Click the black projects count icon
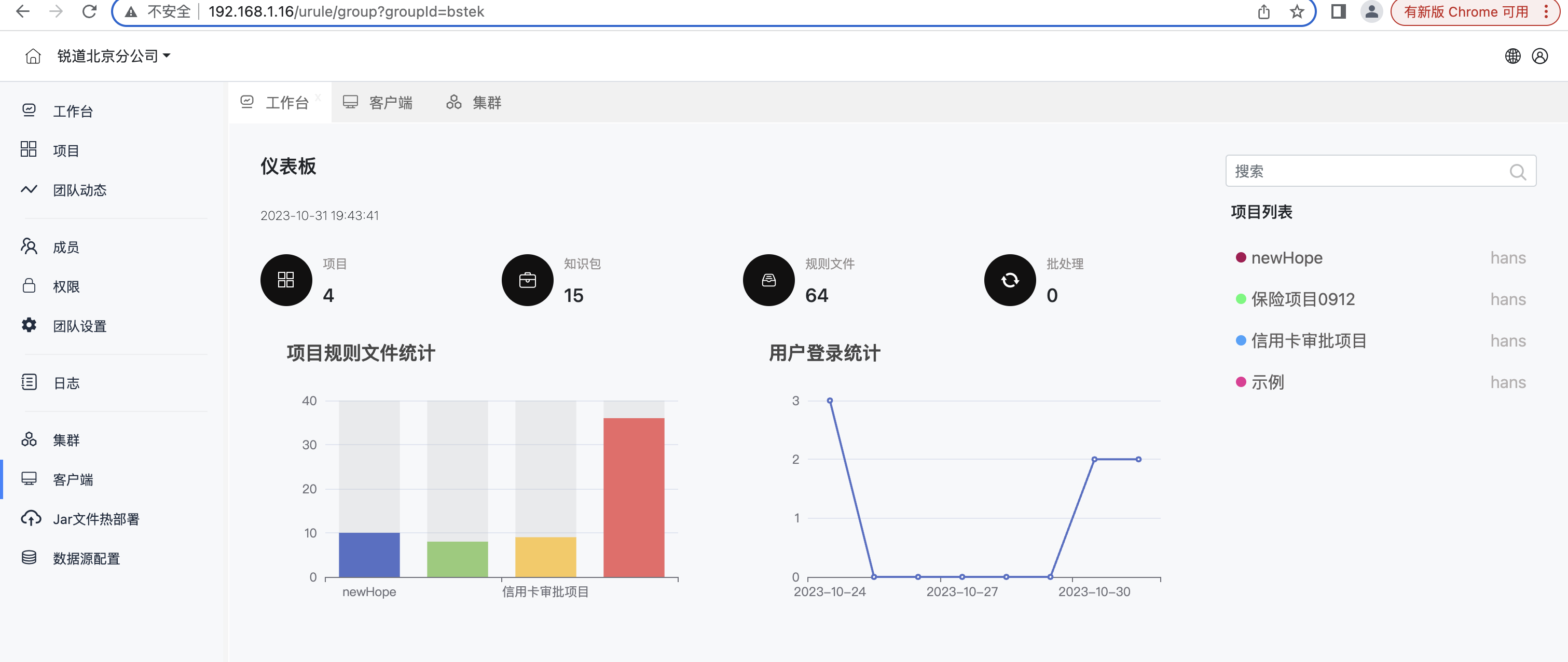The image size is (1568, 662). tap(286, 280)
